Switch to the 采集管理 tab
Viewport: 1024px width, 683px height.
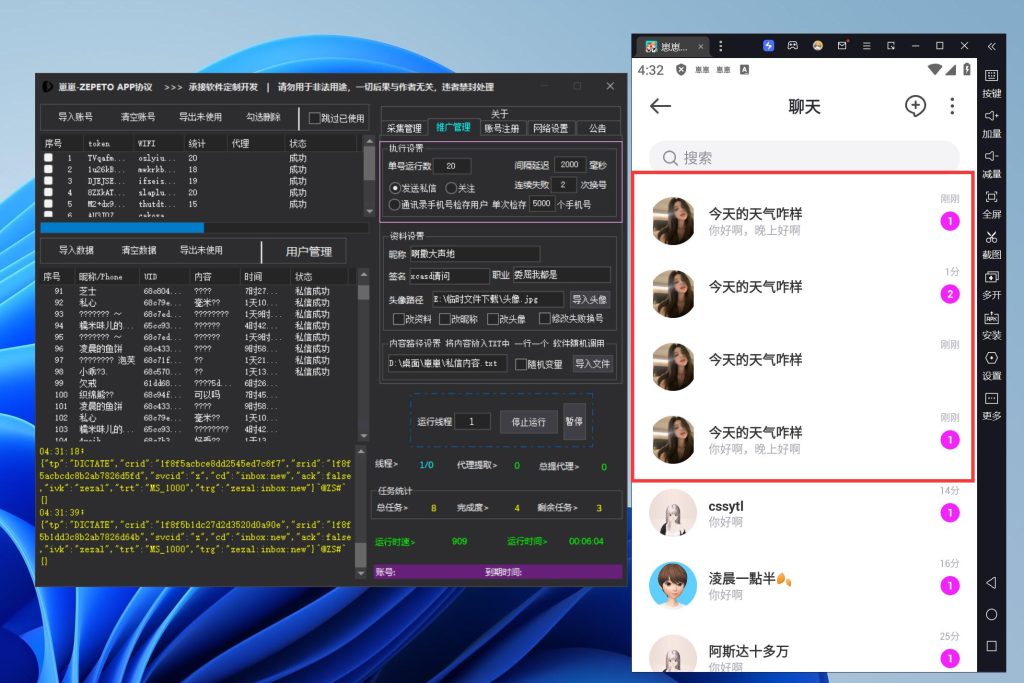pyautogui.click(x=404, y=129)
